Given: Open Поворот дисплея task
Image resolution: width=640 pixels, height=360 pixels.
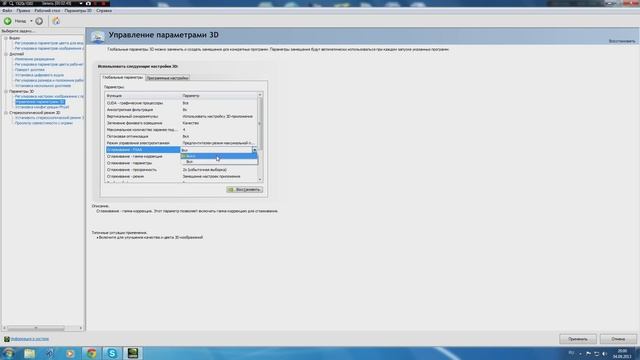Looking at the screenshot, I should tap(30, 70).
